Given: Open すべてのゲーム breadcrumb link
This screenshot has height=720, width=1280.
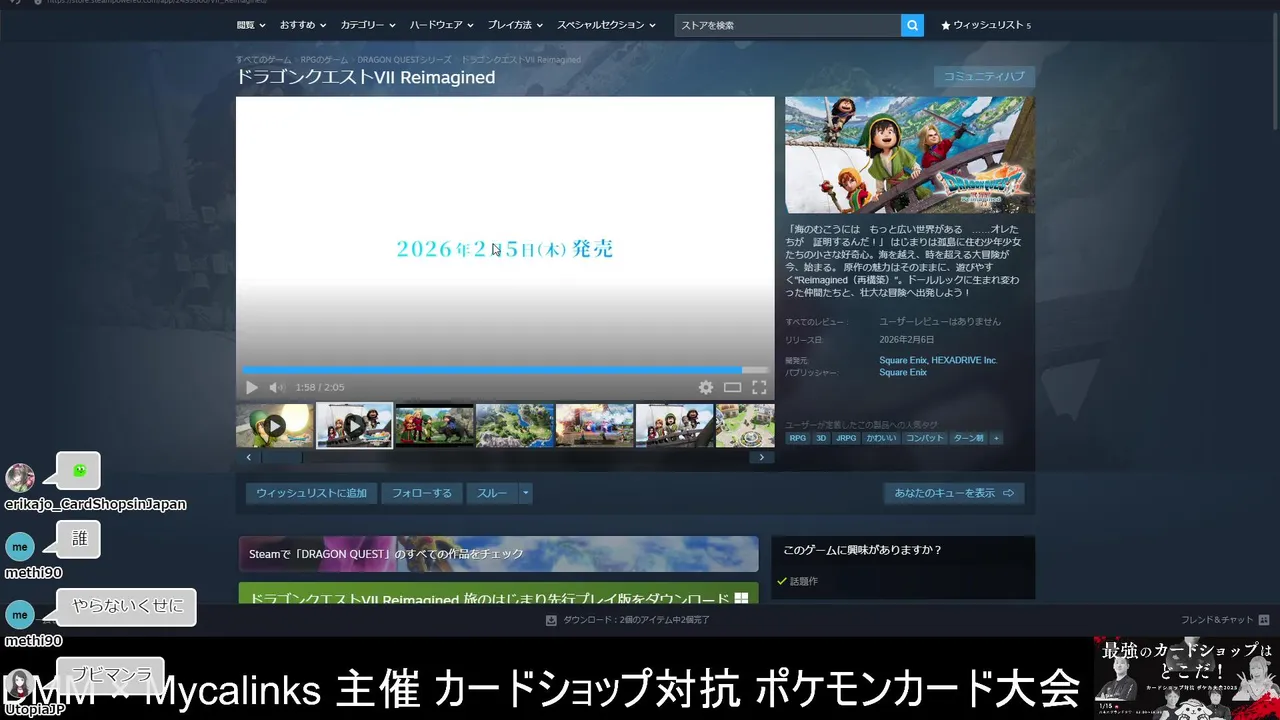Looking at the screenshot, I should pyautogui.click(x=264, y=60).
